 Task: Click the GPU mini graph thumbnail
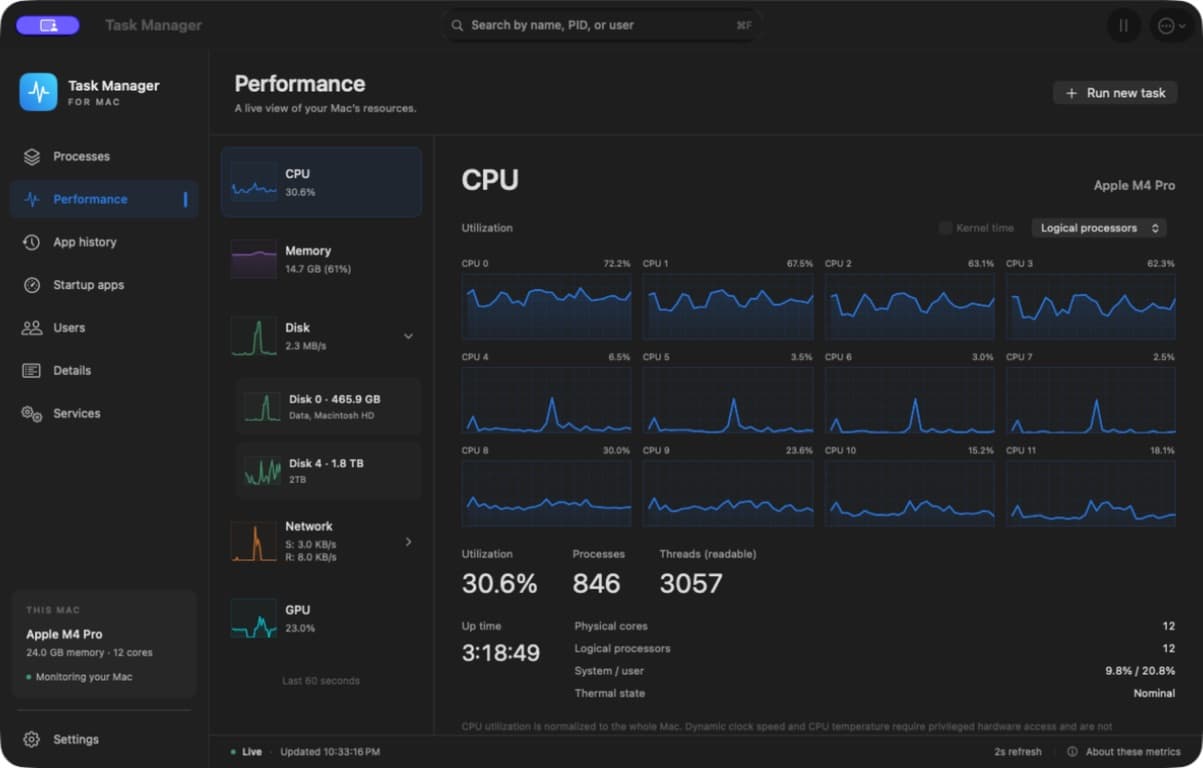point(254,618)
